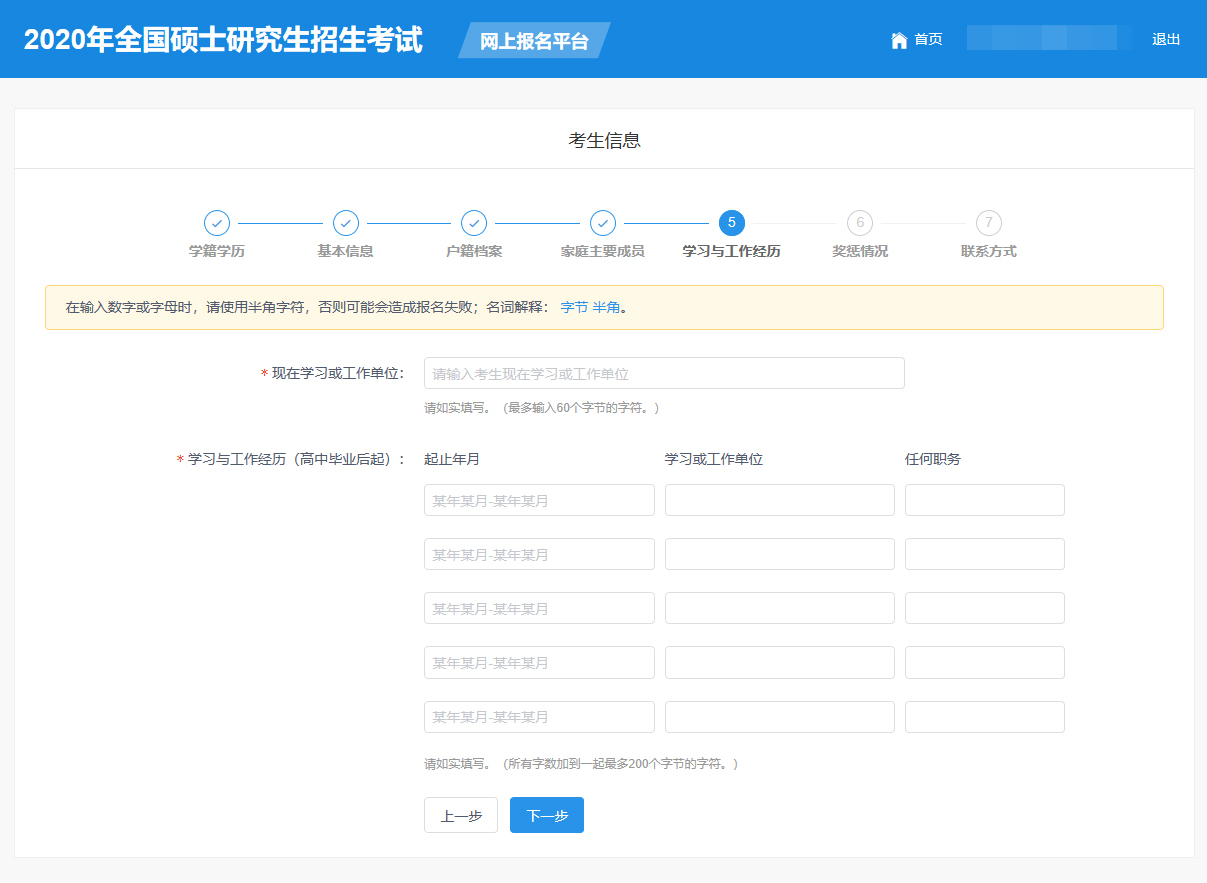Click 退出 to log out
Screen dimensions: 1207x883
click(1166, 40)
